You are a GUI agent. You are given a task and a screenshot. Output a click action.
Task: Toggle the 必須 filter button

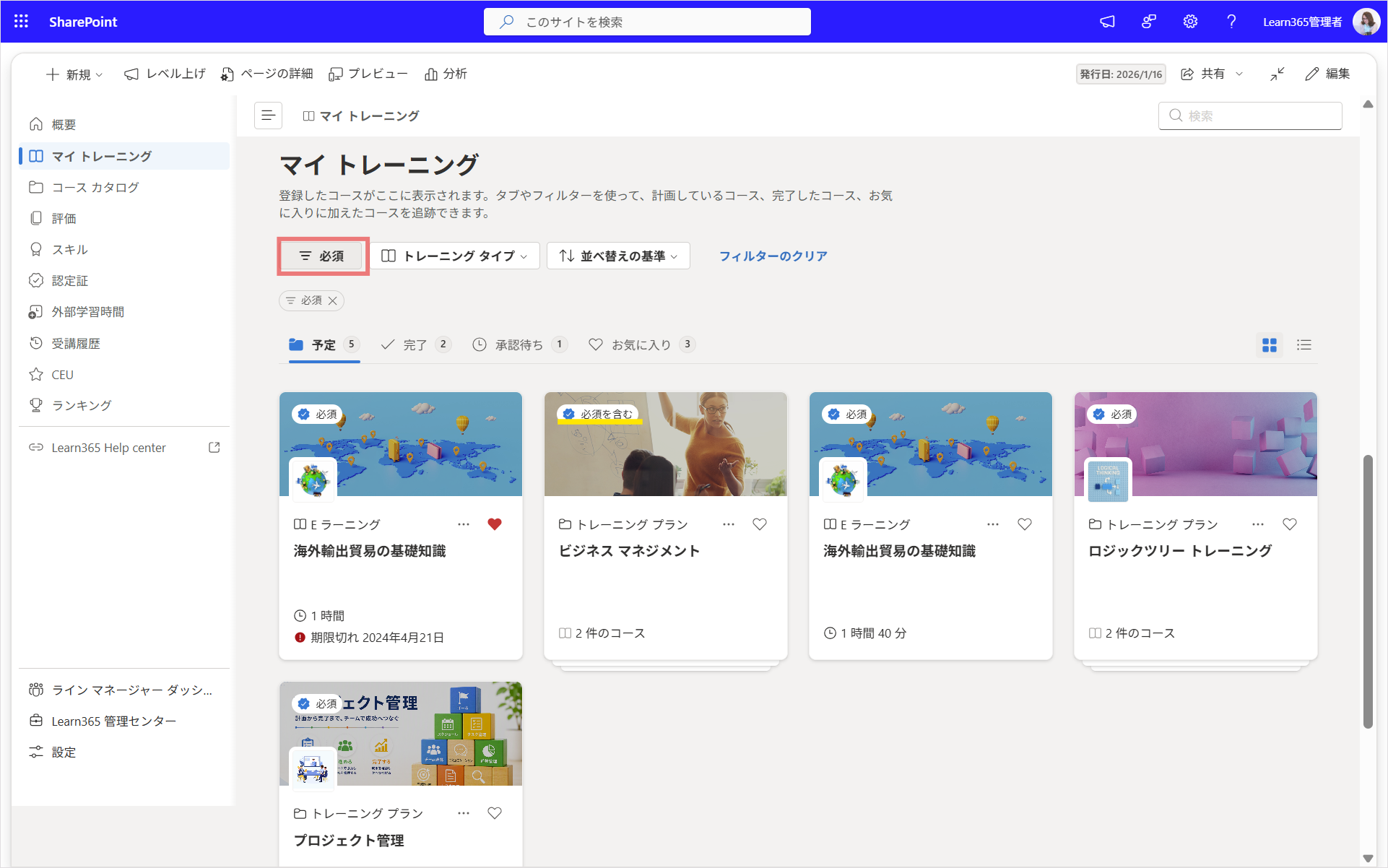click(322, 256)
